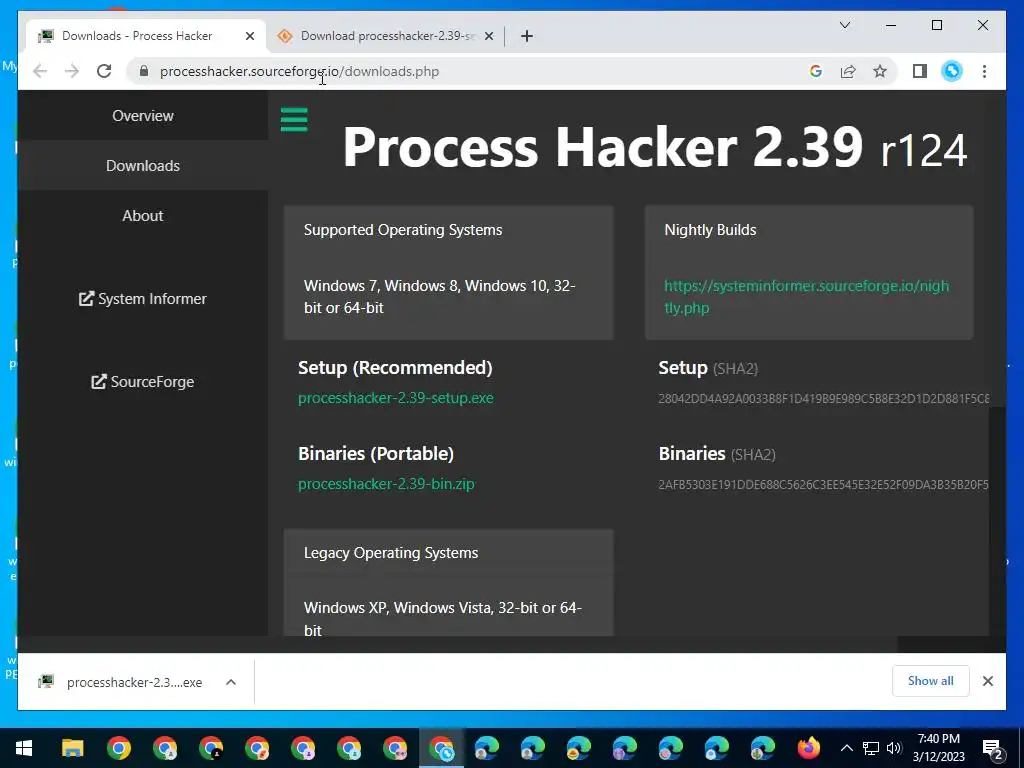1024x768 pixels.
Task: Click the Nightly Builds heading
Action: (710, 230)
